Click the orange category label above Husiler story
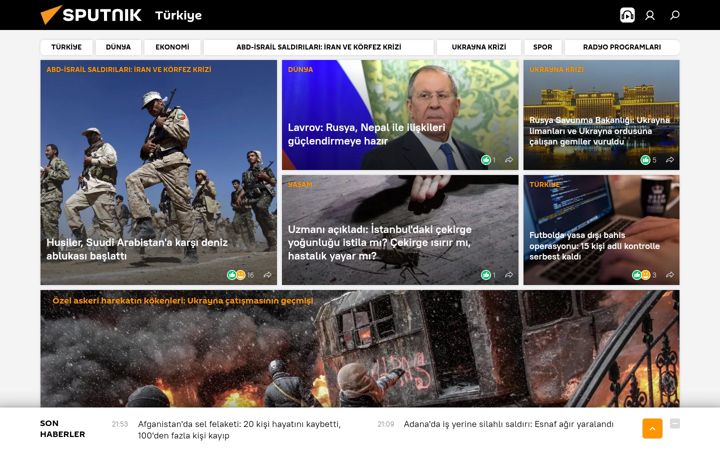 (129, 69)
